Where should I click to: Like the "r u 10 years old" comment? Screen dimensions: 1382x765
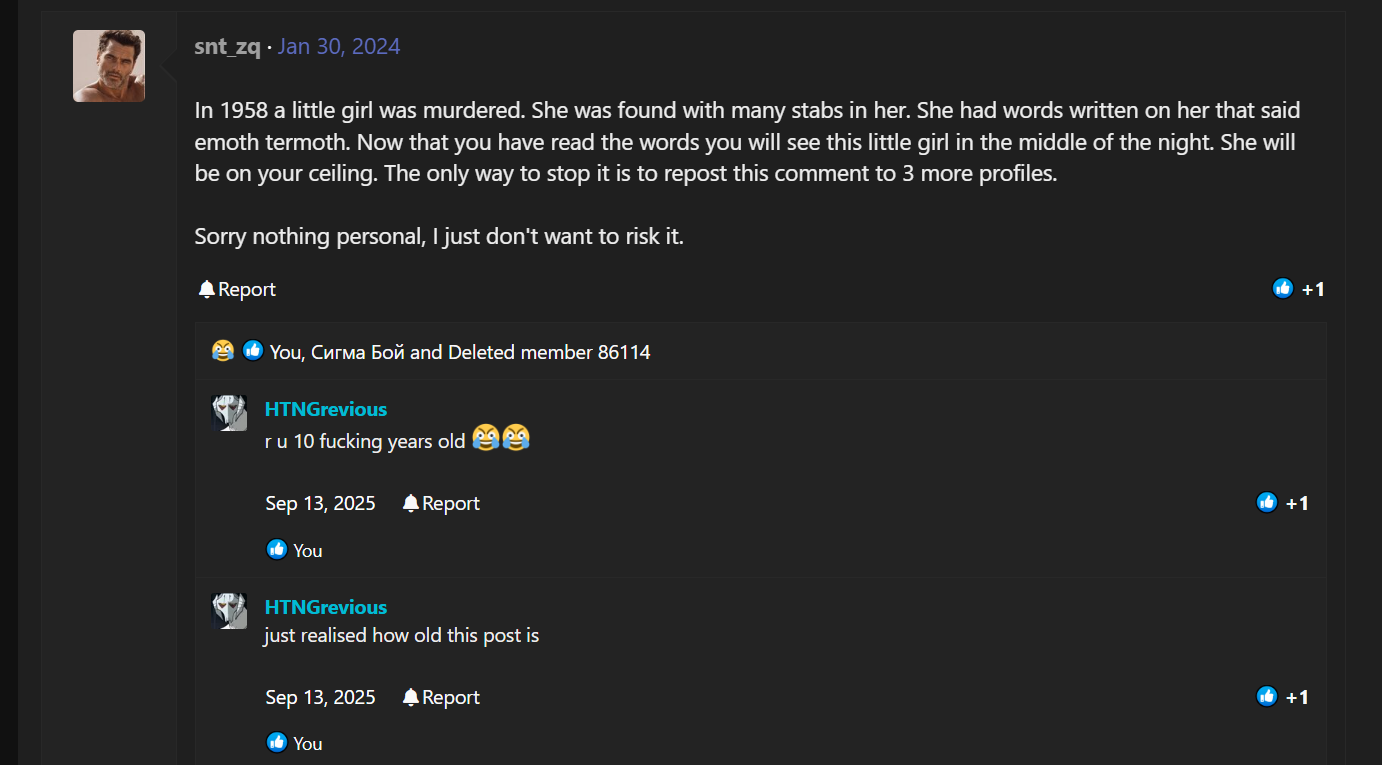(x=1267, y=503)
